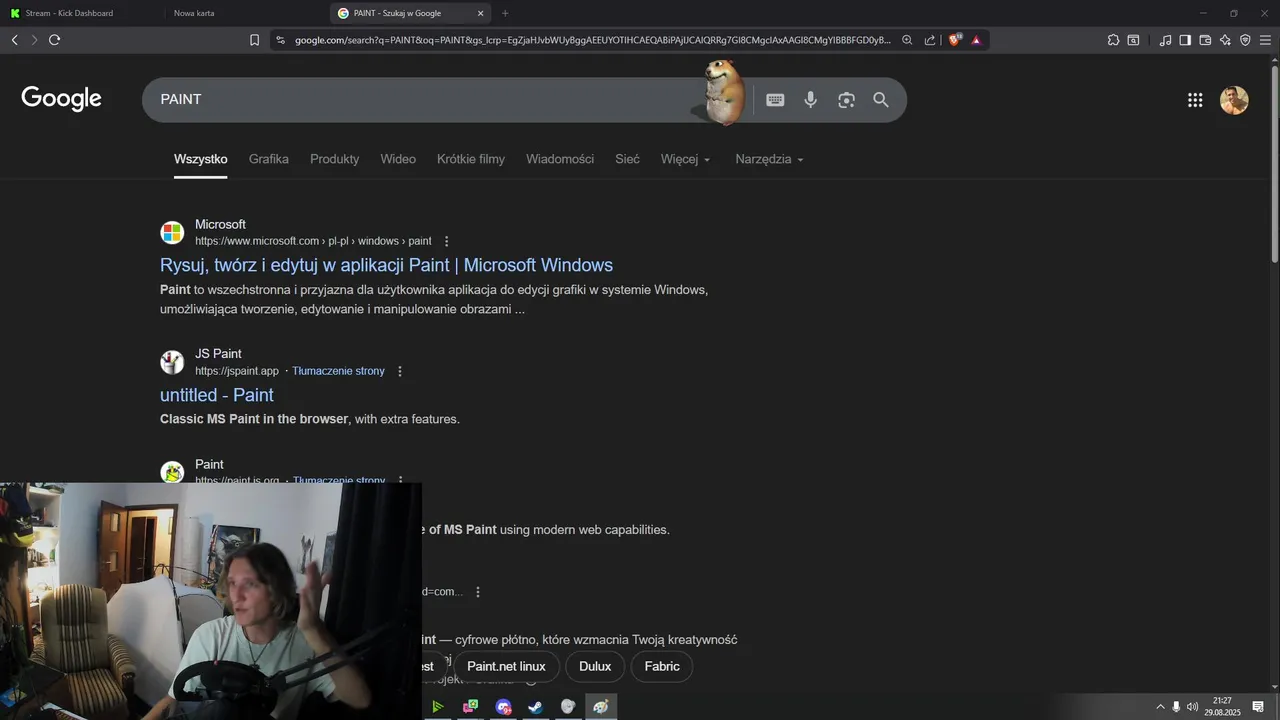
Task: Open Brave Shields lion icon
Action: pyautogui.click(x=955, y=40)
